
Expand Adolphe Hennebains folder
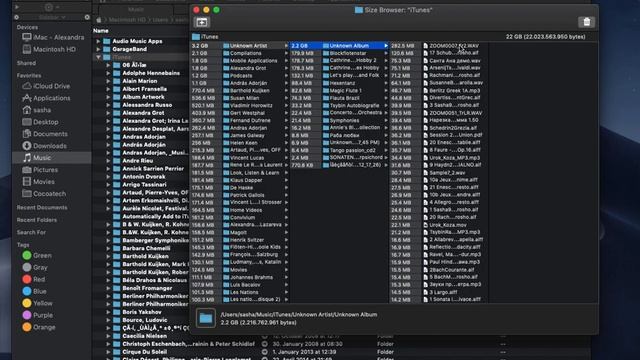108,73
